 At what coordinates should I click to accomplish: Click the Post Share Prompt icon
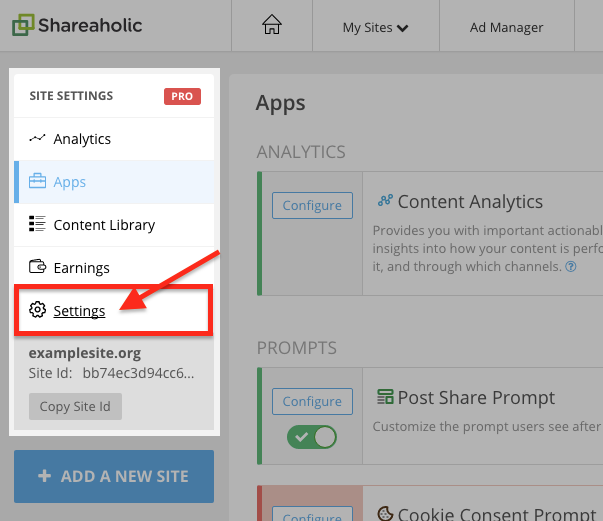pos(385,397)
